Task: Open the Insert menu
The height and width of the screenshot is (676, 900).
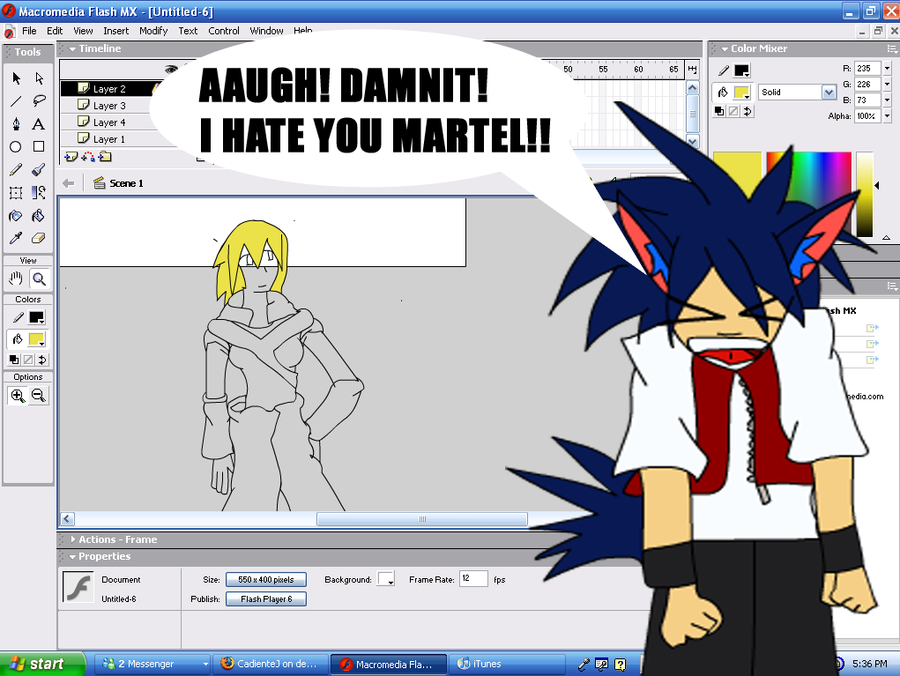Action: [x=116, y=31]
